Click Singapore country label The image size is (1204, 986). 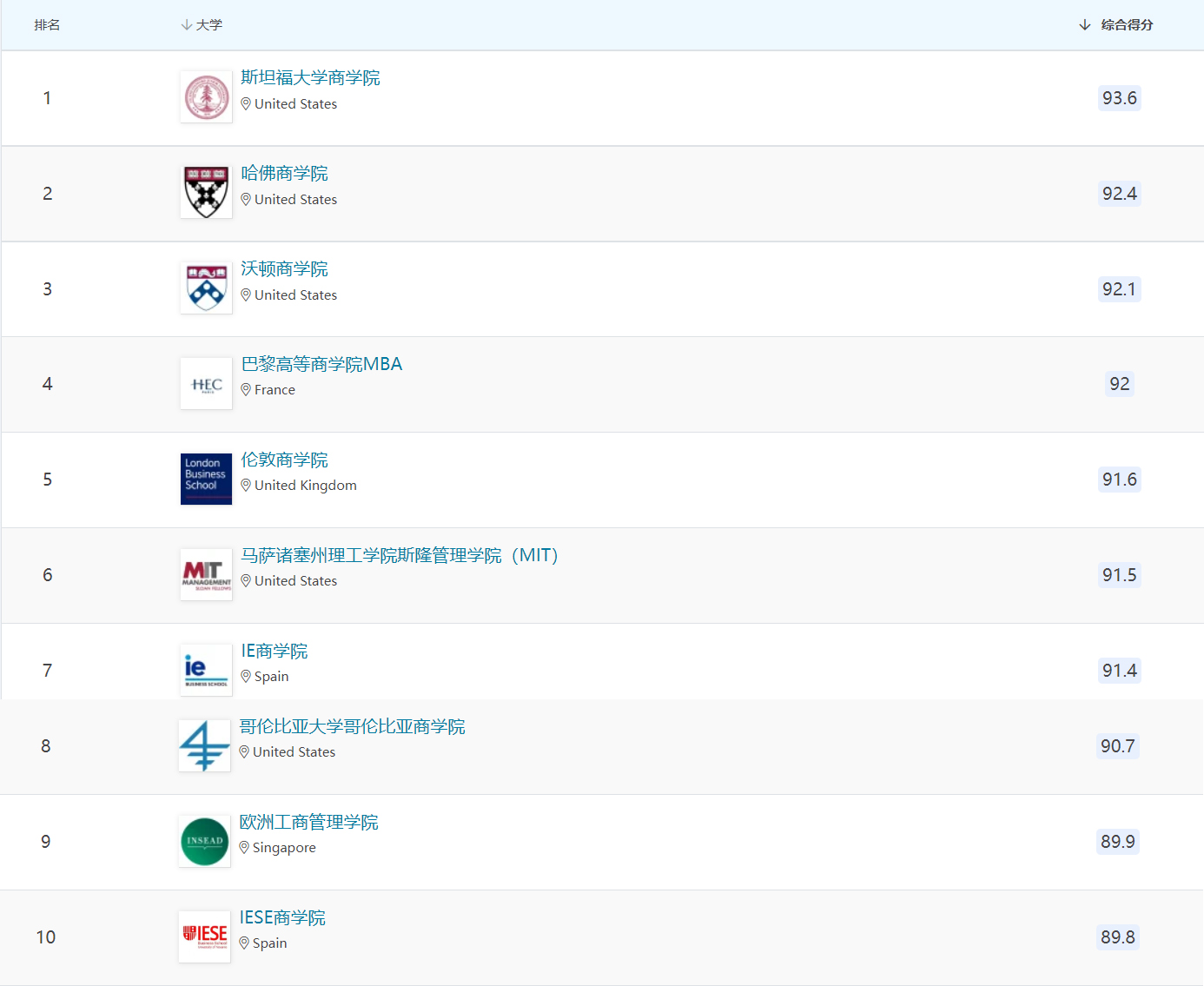coord(284,848)
